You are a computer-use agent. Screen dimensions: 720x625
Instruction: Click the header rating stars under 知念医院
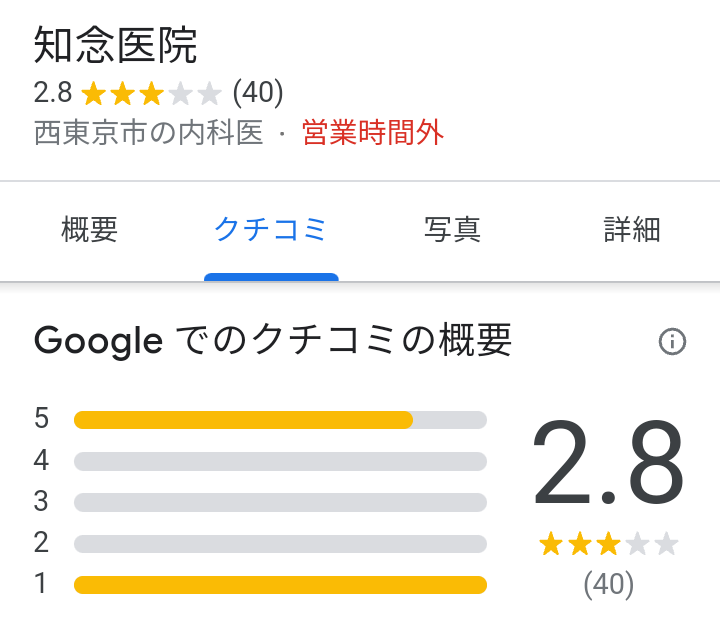(x=151, y=94)
